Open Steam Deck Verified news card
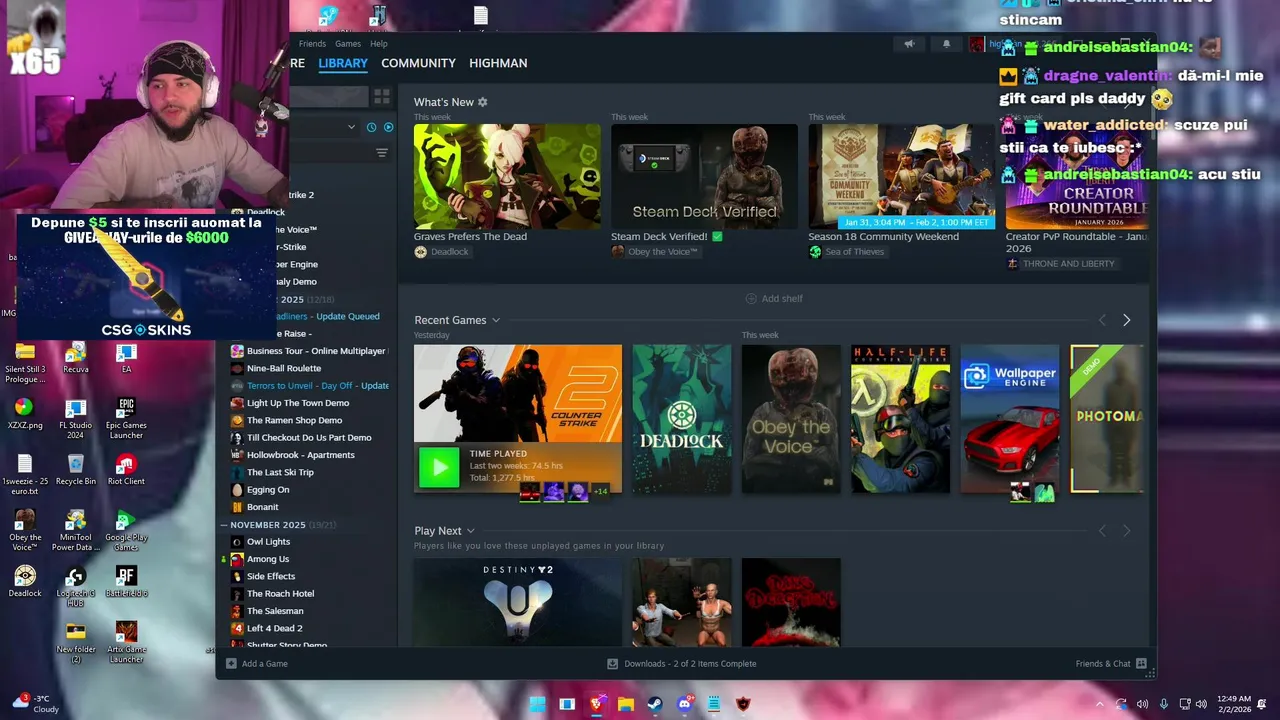The image size is (1280, 720). pos(704,176)
